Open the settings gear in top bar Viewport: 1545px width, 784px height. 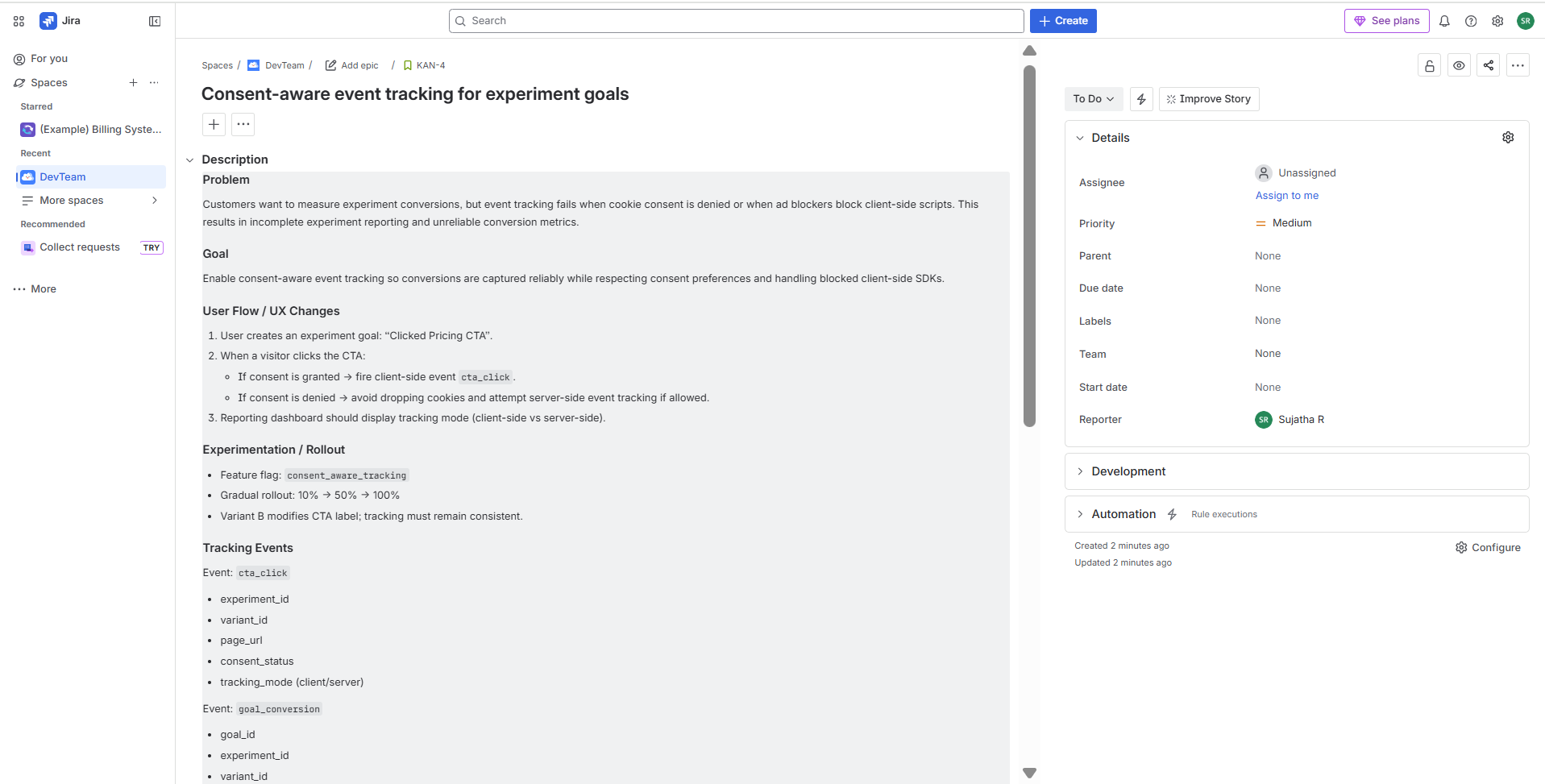tap(1497, 21)
